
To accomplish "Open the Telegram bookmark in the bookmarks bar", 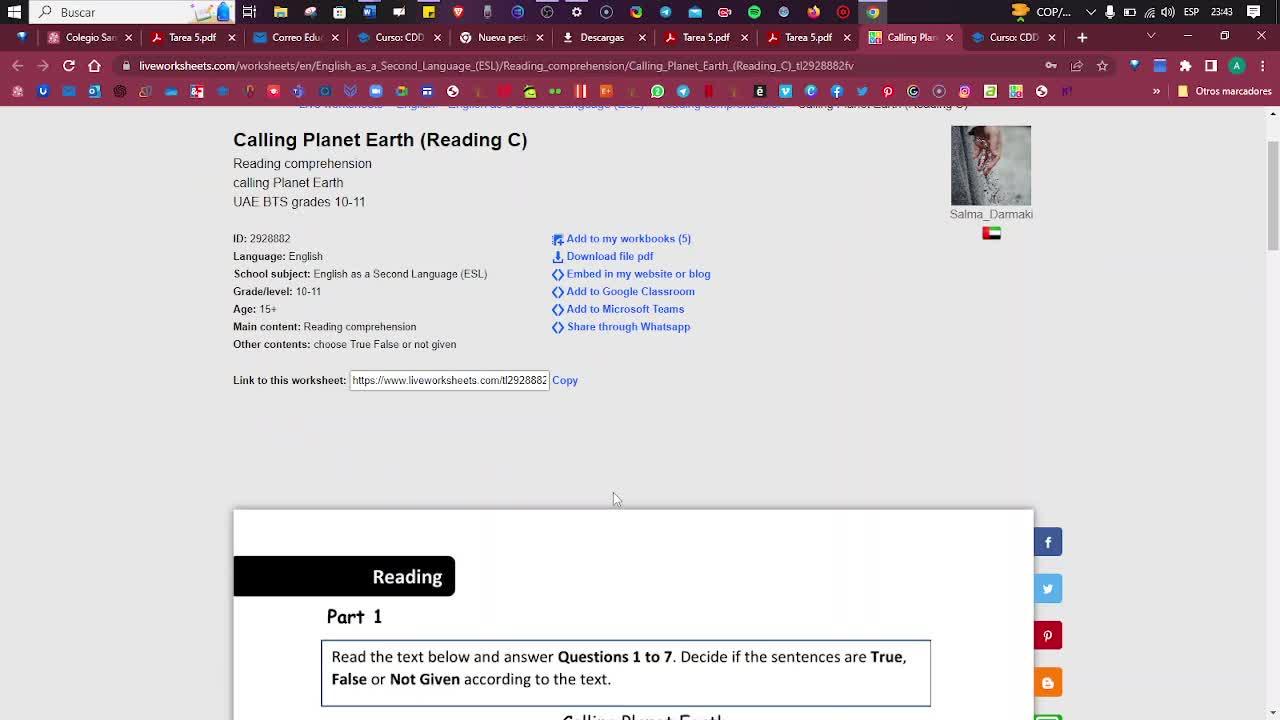I will [683, 91].
